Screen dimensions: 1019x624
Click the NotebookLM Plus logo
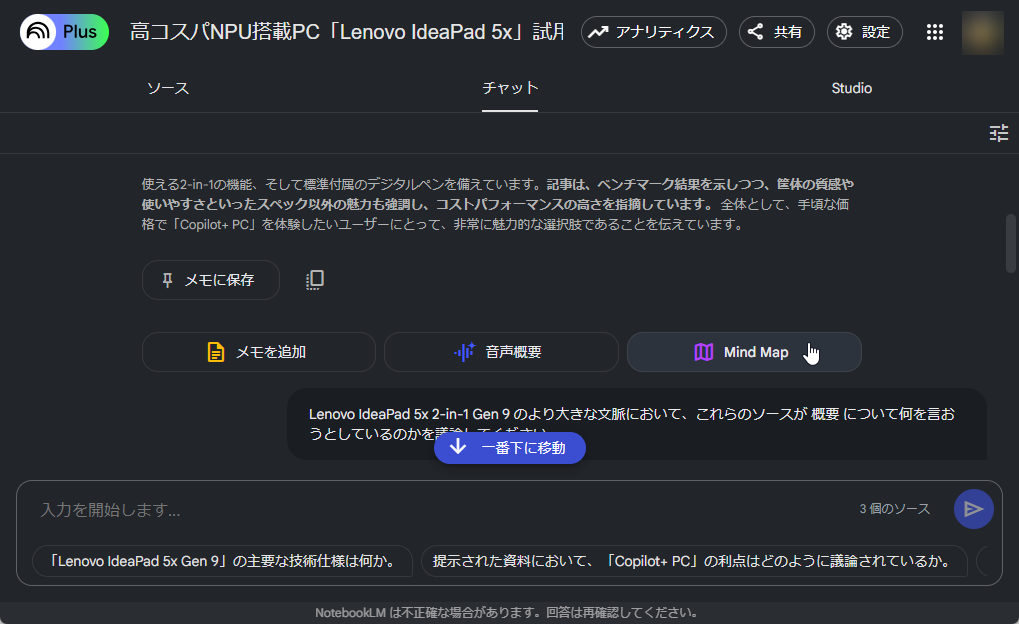point(63,31)
